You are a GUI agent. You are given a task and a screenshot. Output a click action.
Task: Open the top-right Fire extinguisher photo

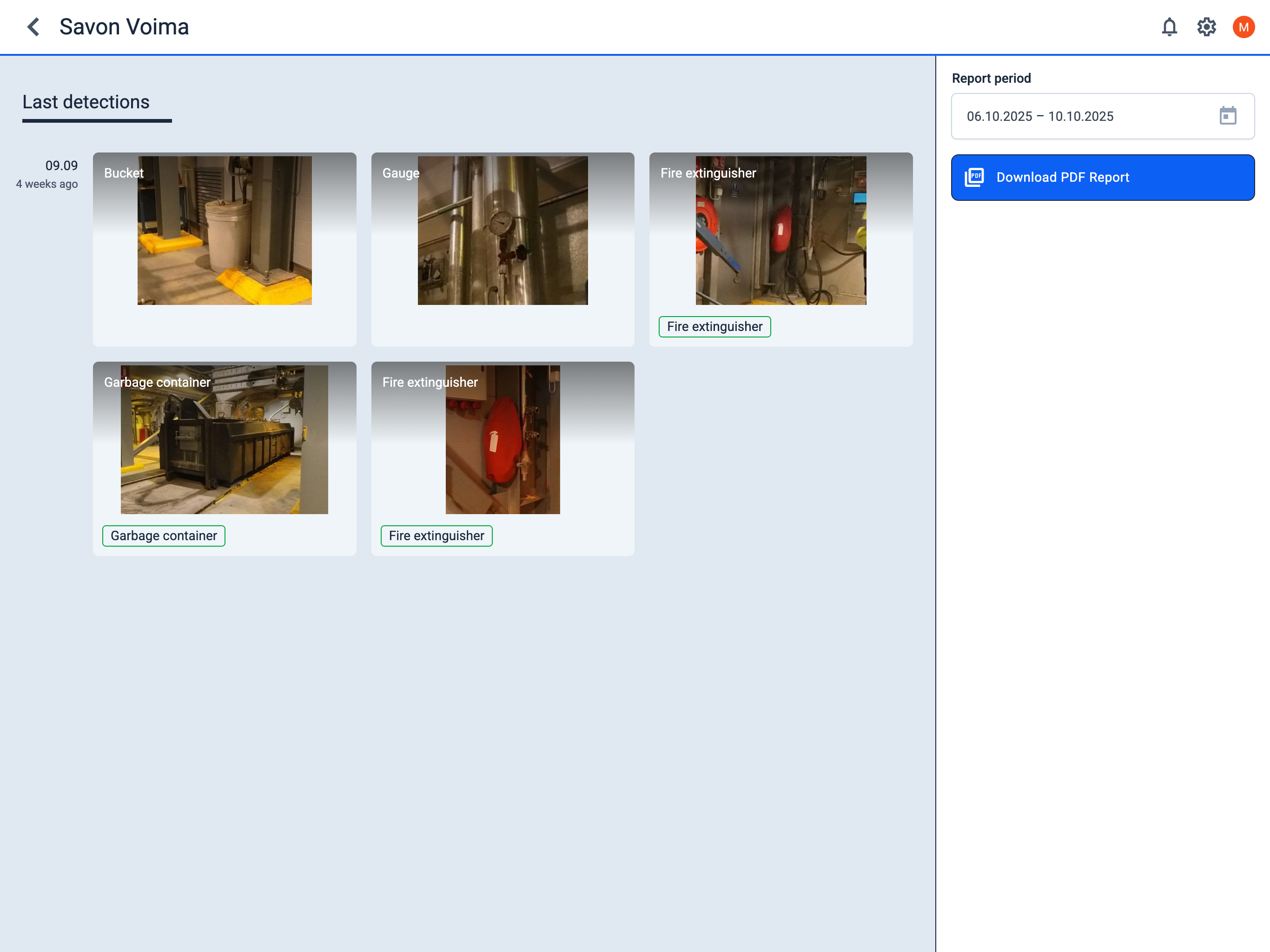tap(780, 231)
